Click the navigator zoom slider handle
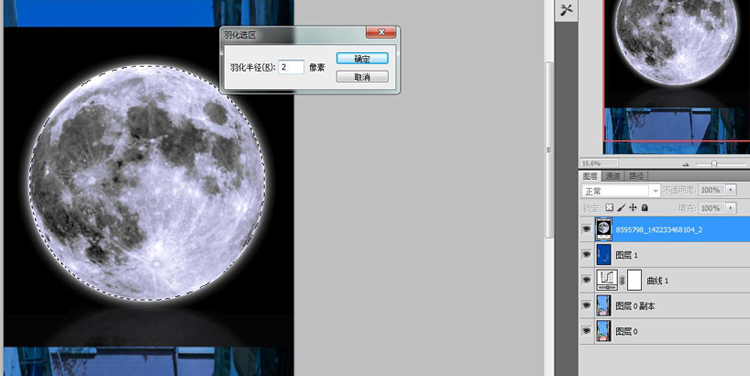 (x=714, y=164)
